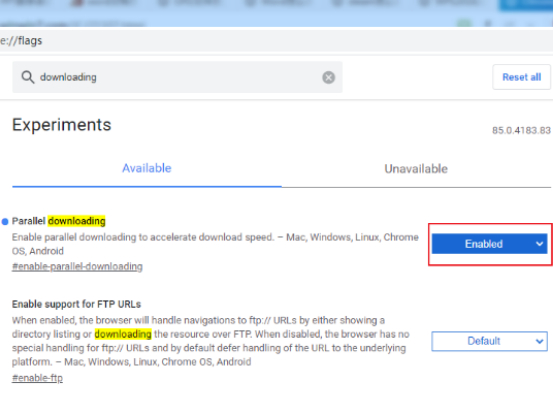Click the Parallel downloading flag title

59,221
